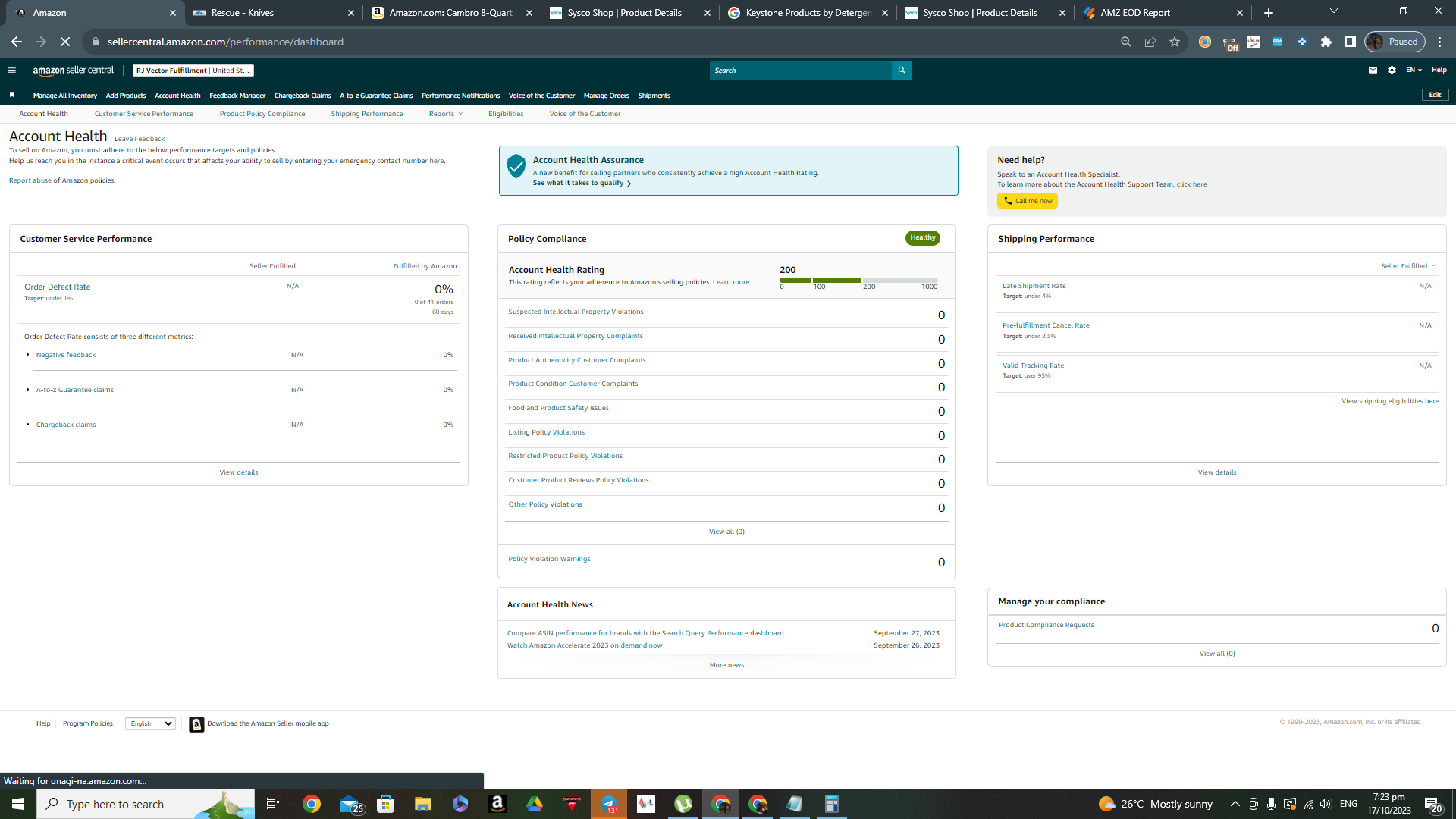Viewport: 1456px width, 819px height.
Task: Open the messages envelope icon
Action: click(1373, 71)
